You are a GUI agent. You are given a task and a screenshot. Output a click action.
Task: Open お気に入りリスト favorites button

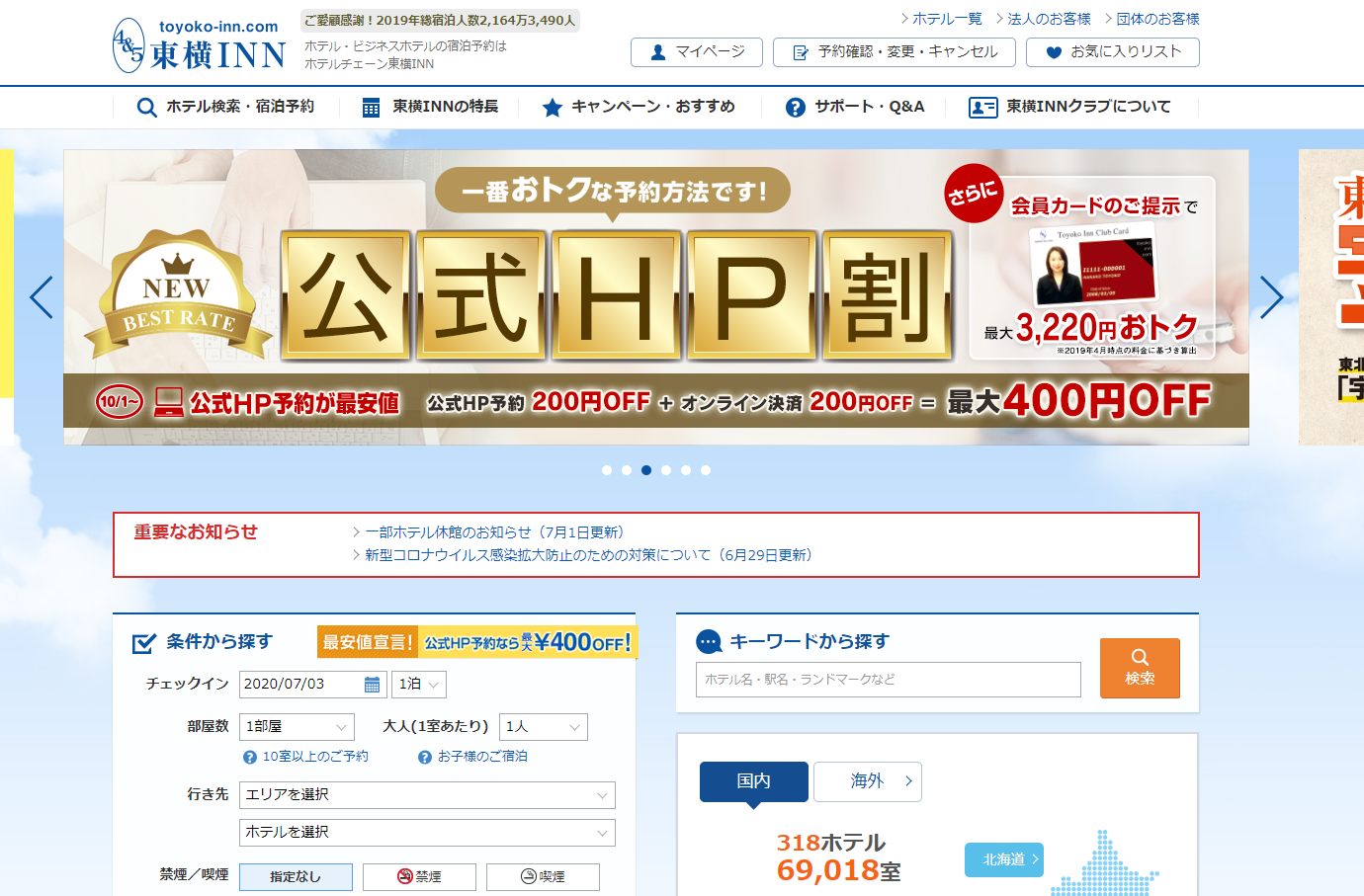pos(1113,52)
